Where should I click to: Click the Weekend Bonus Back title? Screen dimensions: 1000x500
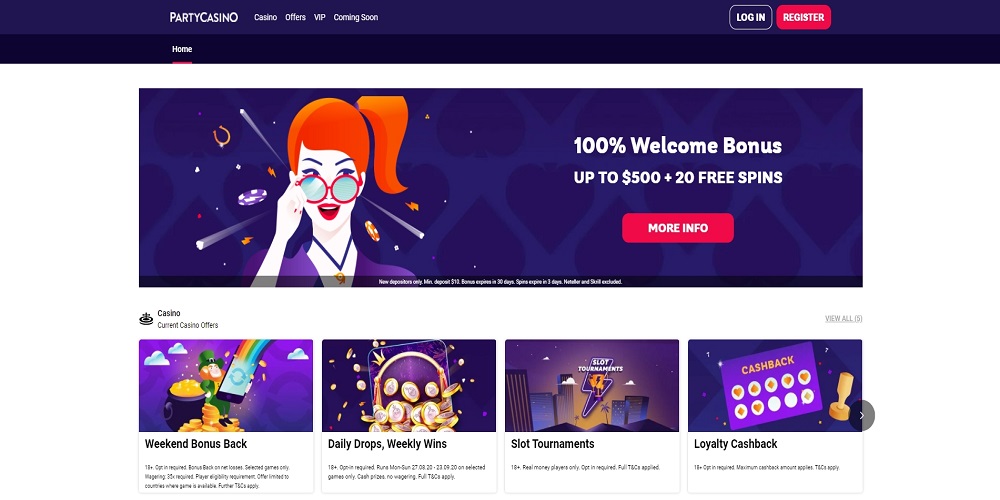196,444
